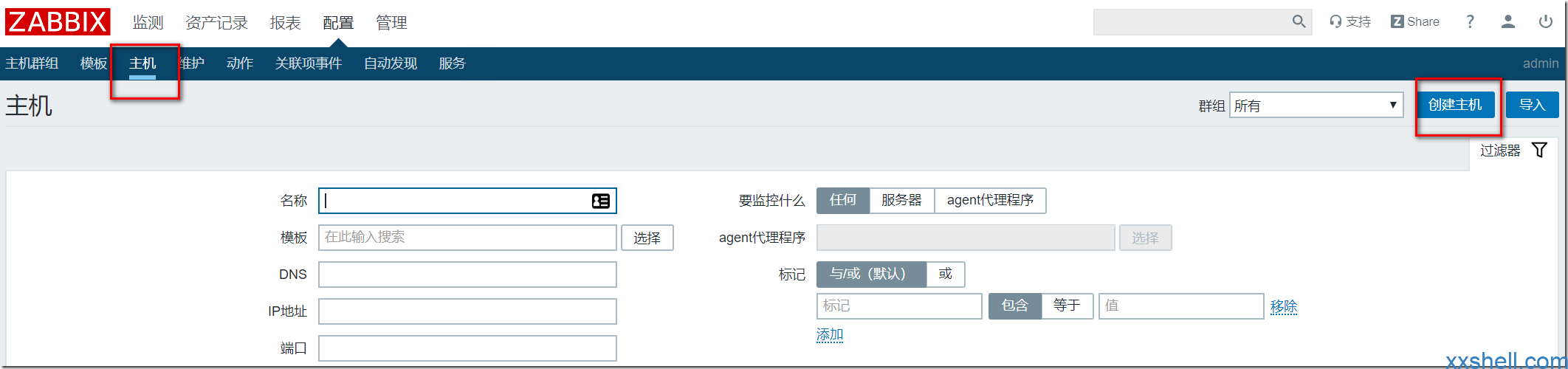Click the ZABBIX logo

(x=58, y=21)
